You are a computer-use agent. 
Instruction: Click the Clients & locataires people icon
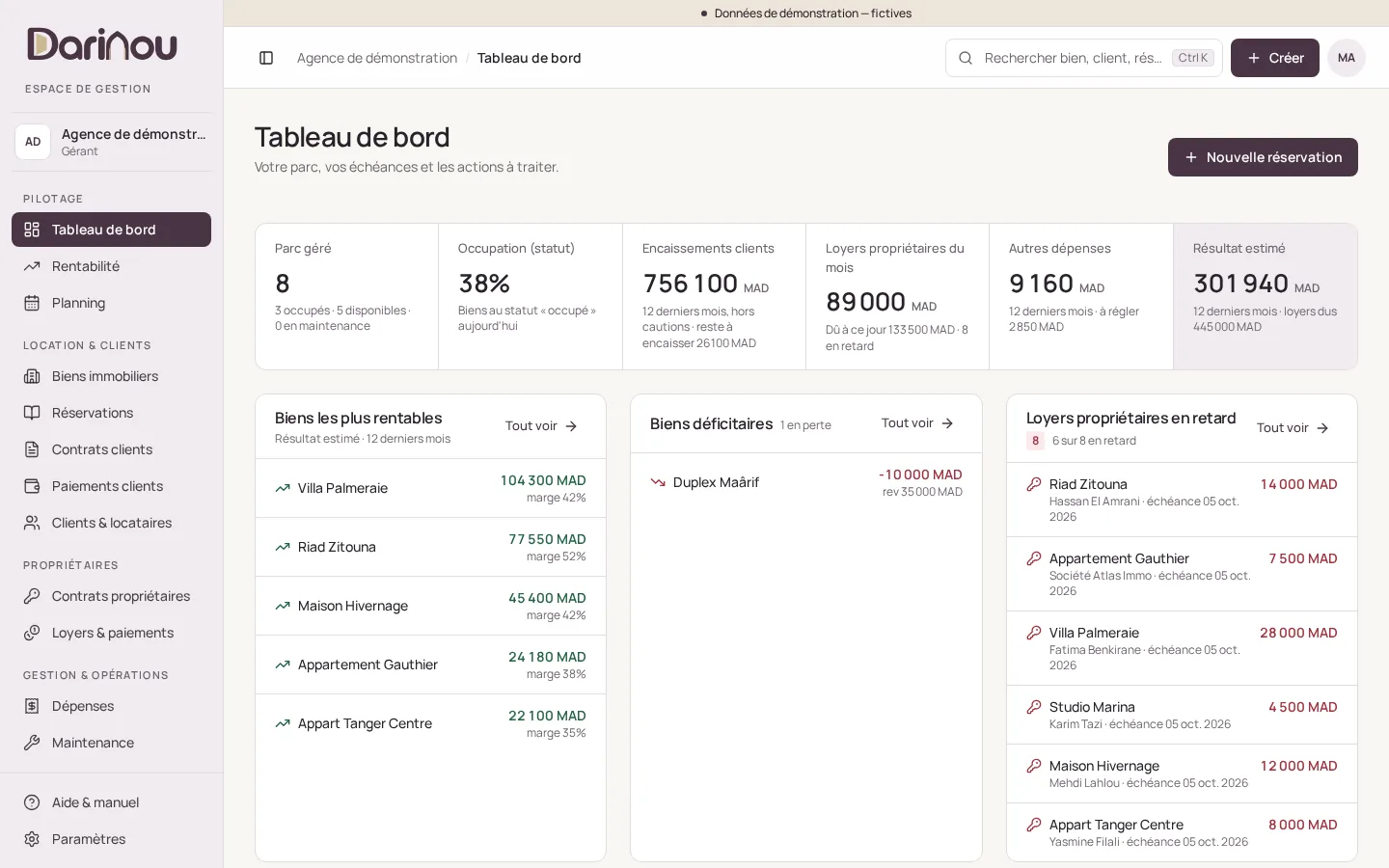pyautogui.click(x=32, y=523)
